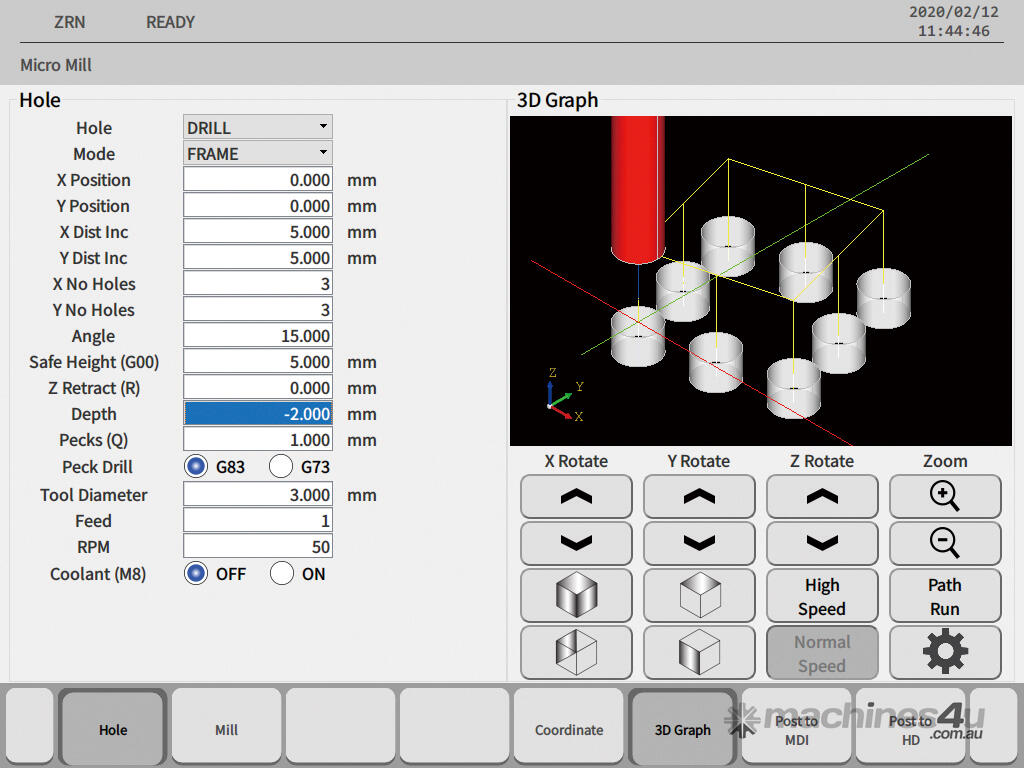
Task: Expand the Mode FRAME dropdown
Action: point(258,154)
